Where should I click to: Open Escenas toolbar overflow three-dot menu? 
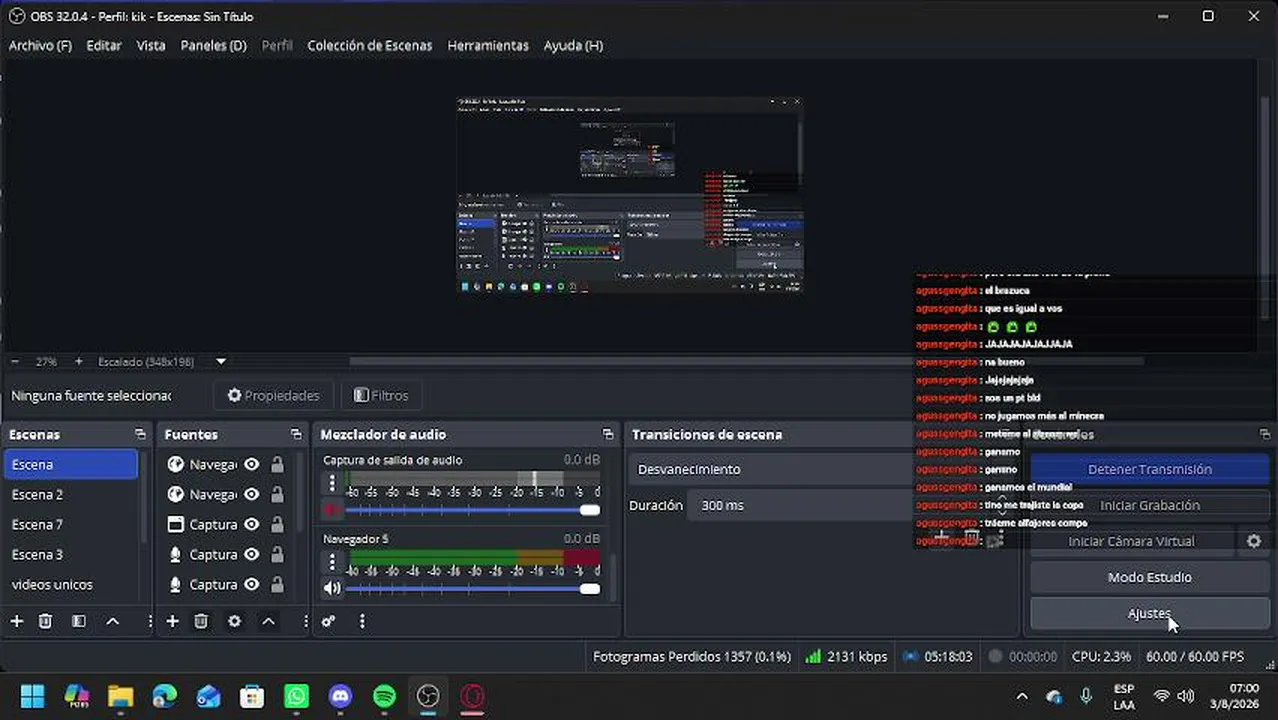pyautogui.click(x=150, y=621)
